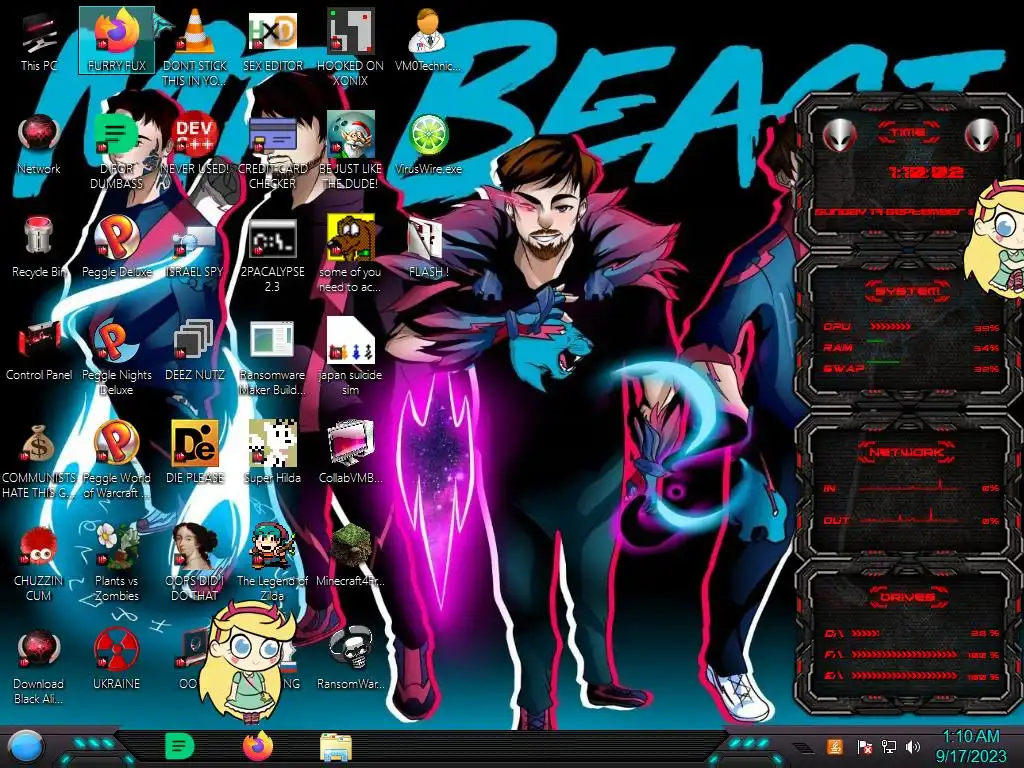Image resolution: width=1024 pixels, height=768 pixels.
Task: Click the Start orb on the taskbar
Action: (26, 747)
